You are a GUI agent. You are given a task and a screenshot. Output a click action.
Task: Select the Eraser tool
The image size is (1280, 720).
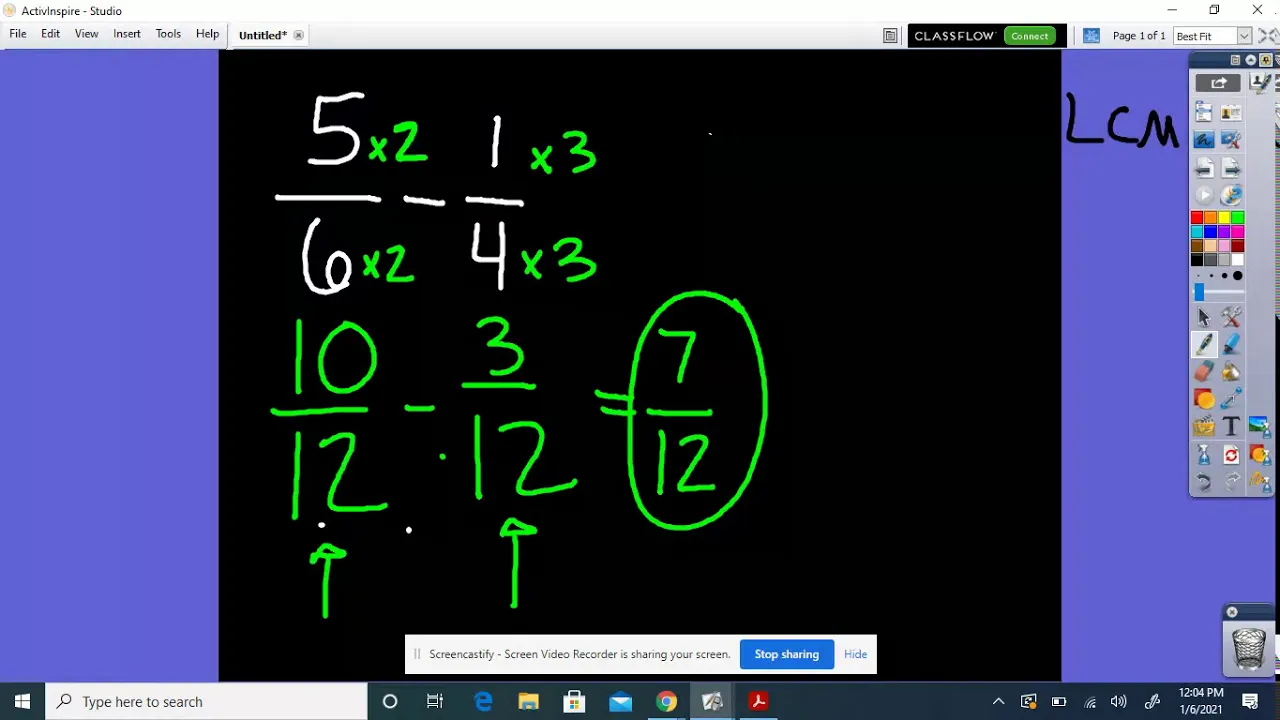coord(1204,372)
